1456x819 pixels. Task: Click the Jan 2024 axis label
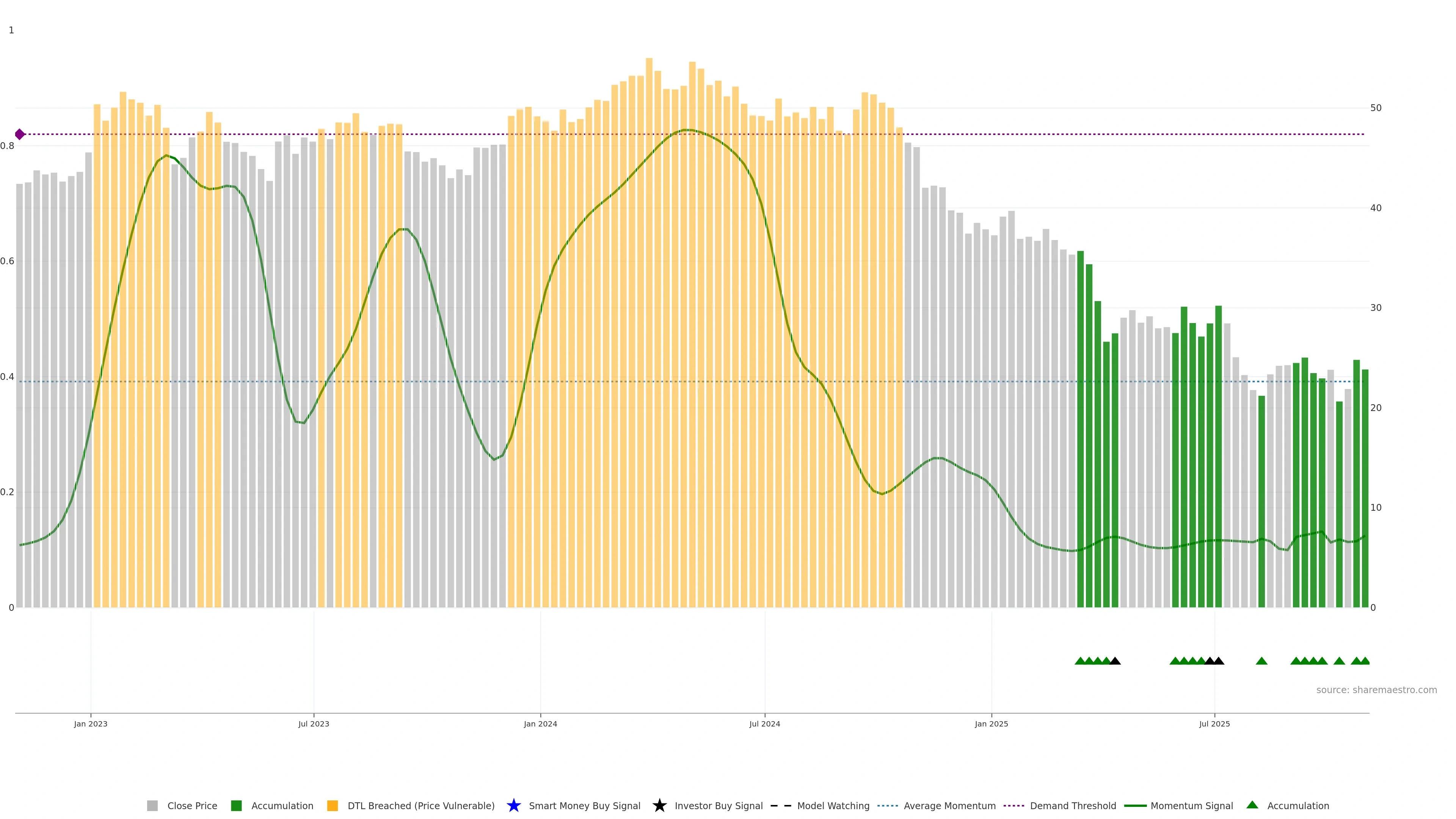tap(540, 723)
